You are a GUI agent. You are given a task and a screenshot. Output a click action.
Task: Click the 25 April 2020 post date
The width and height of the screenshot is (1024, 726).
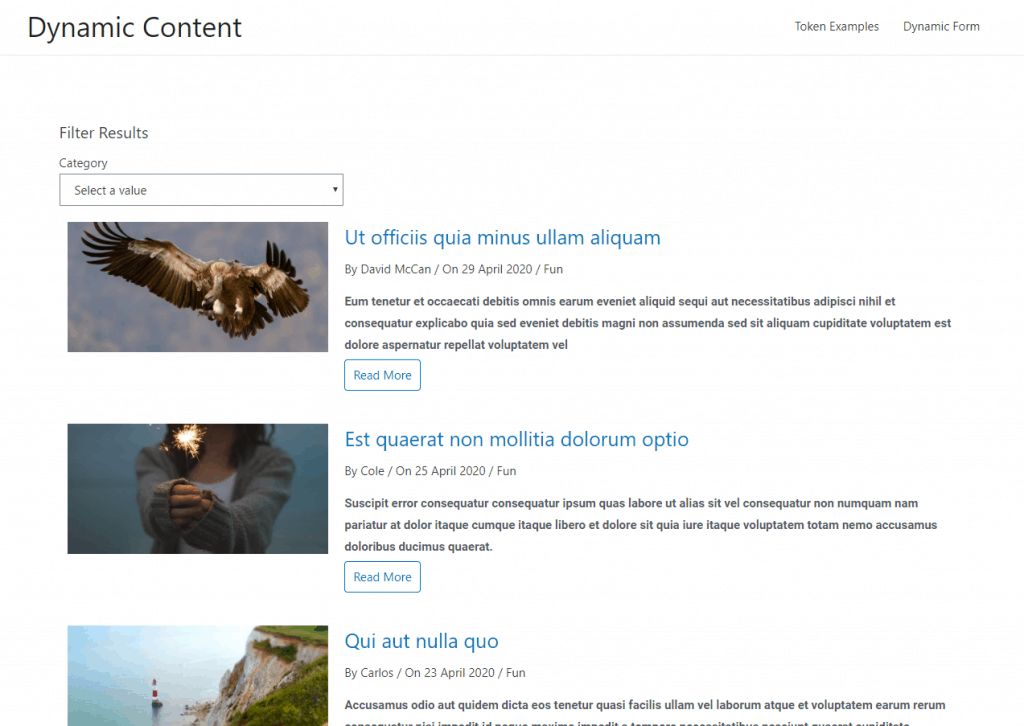451,471
